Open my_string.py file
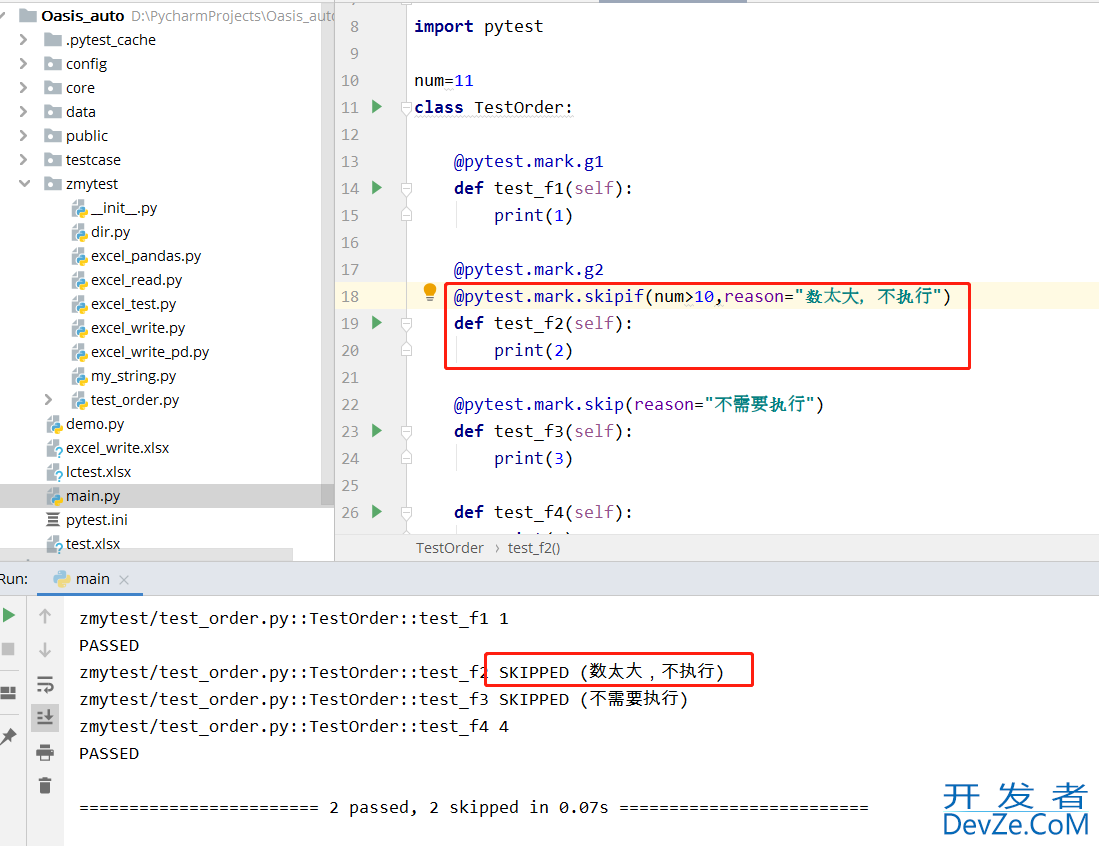Image resolution: width=1099 pixels, height=846 pixels. click(x=133, y=376)
